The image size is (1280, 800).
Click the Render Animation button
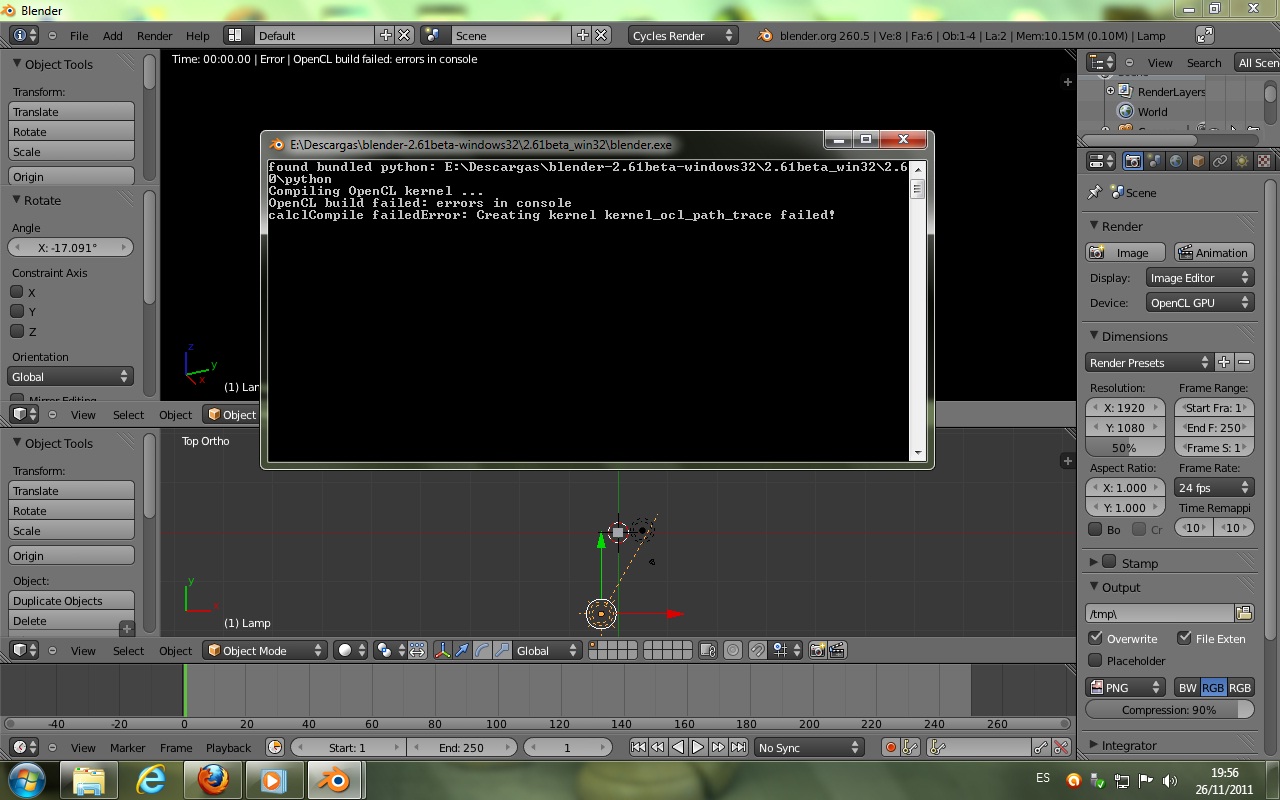(x=1214, y=252)
